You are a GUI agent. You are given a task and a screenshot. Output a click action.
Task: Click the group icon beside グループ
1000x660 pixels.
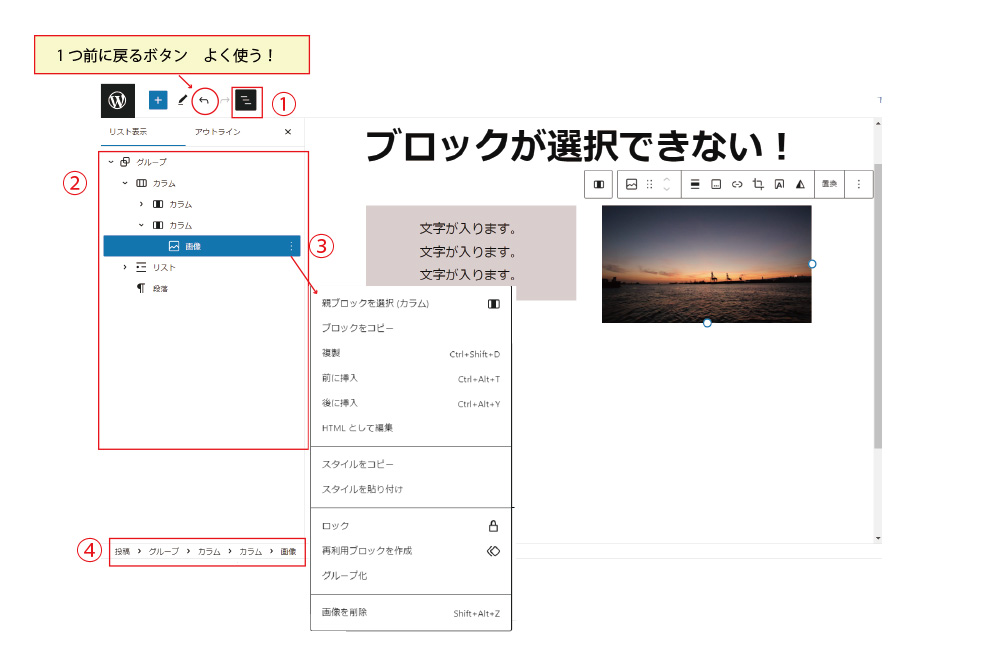(x=125, y=162)
